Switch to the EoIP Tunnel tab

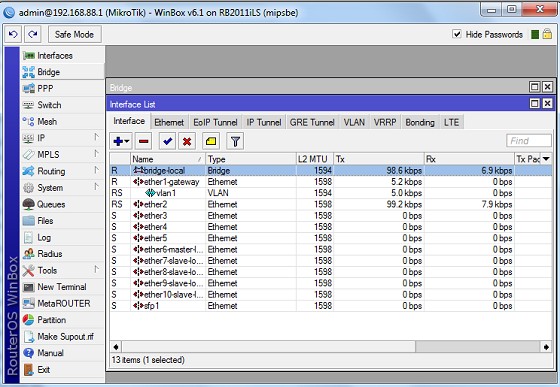(x=215, y=122)
